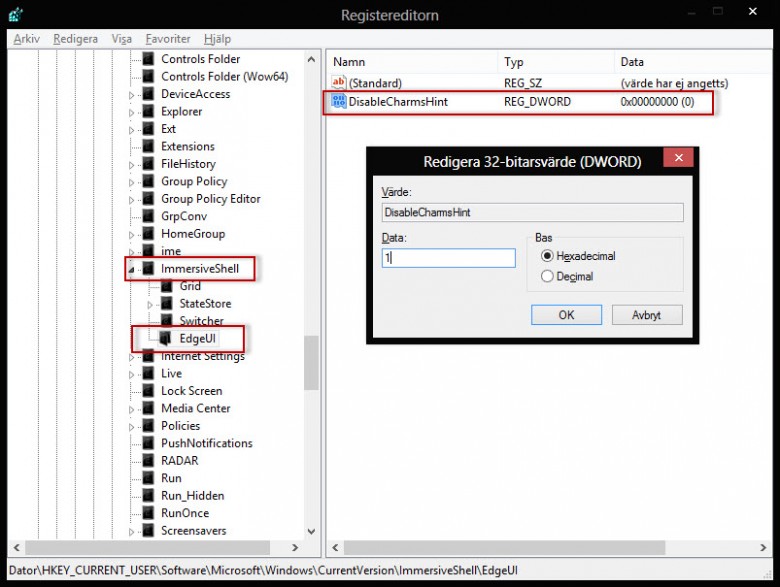Select the Decimal base radio button
Viewport: 780px width, 587px height.
(x=547, y=276)
